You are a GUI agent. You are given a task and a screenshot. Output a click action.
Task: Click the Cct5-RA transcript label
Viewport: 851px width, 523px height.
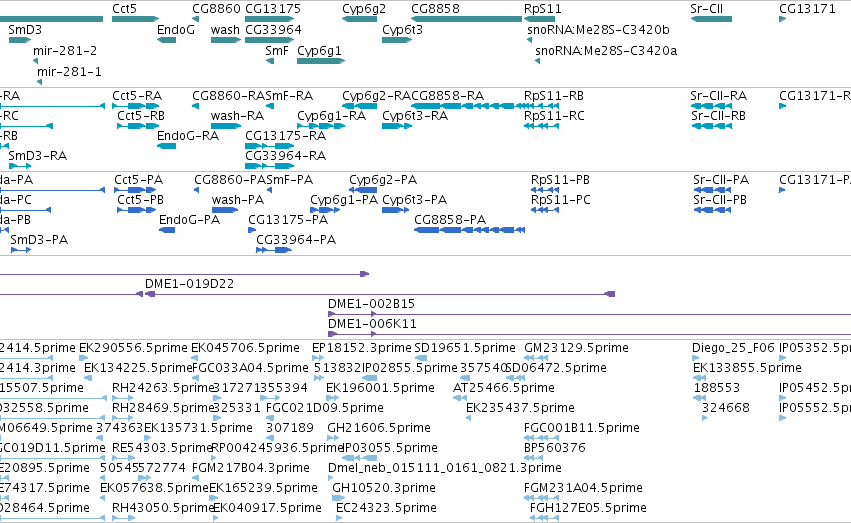tap(137, 96)
